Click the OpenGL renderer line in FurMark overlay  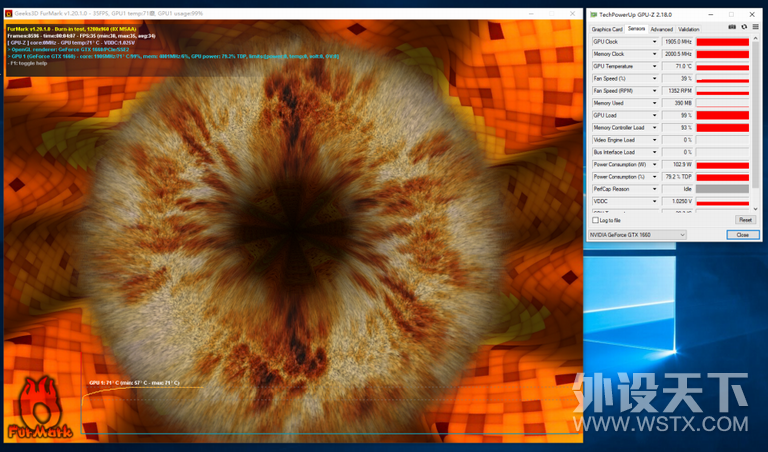pyautogui.click(x=69, y=49)
